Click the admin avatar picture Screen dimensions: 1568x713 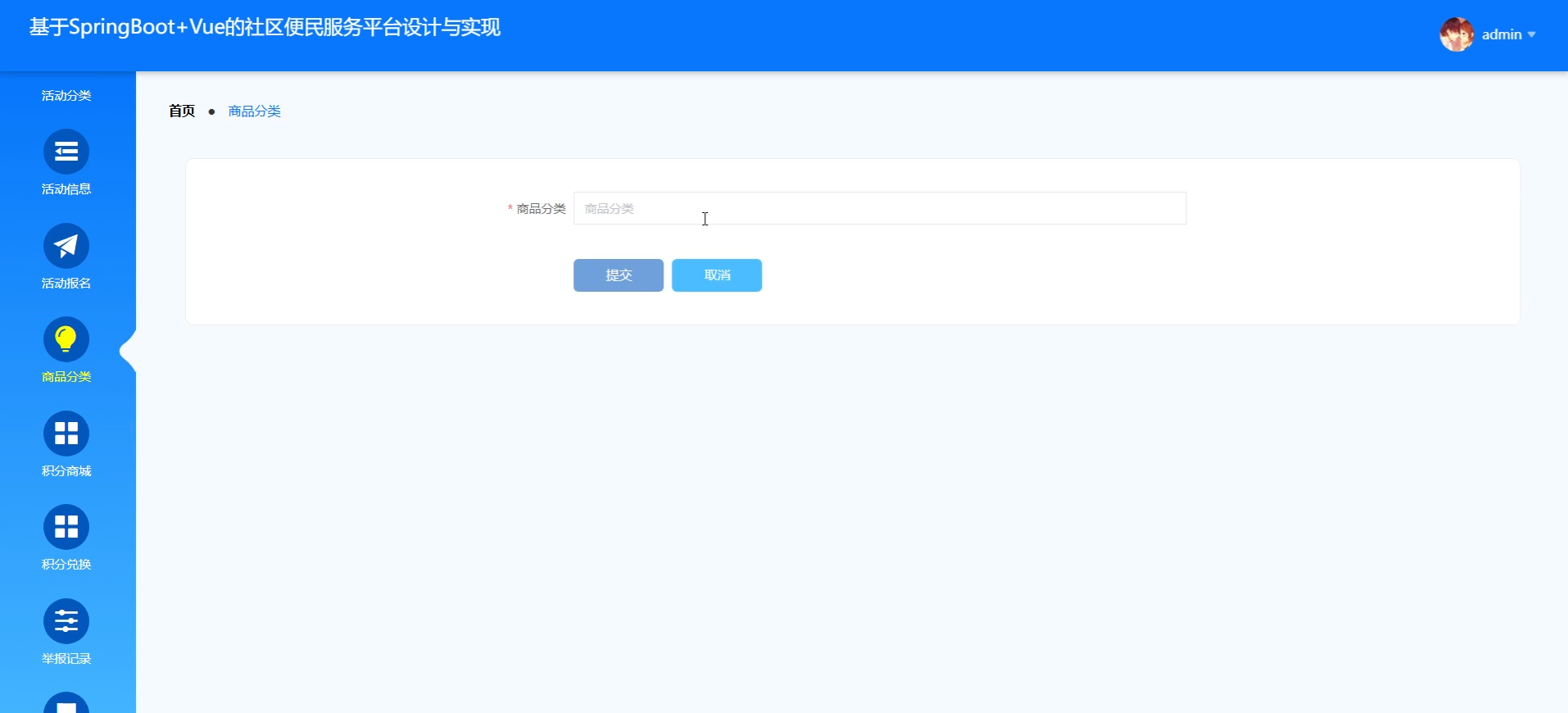point(1457,34)
